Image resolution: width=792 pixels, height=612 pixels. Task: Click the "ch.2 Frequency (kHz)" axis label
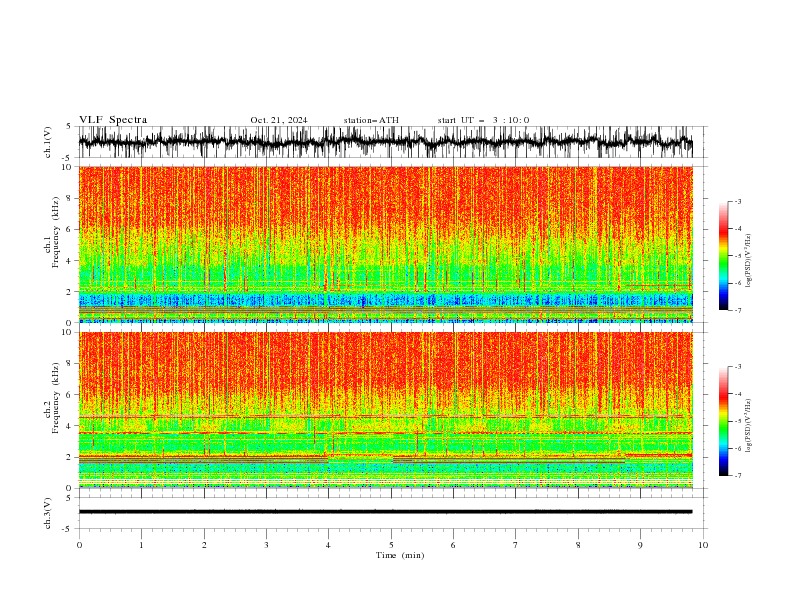(52, 399)
